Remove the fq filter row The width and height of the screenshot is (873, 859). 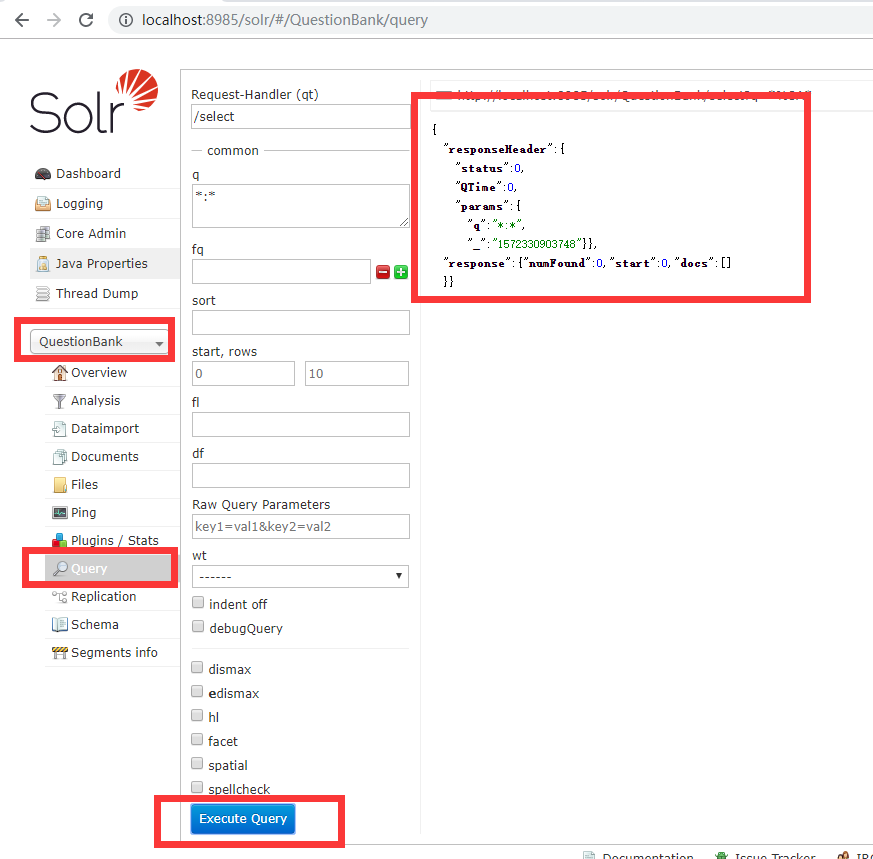click(383, 271)
